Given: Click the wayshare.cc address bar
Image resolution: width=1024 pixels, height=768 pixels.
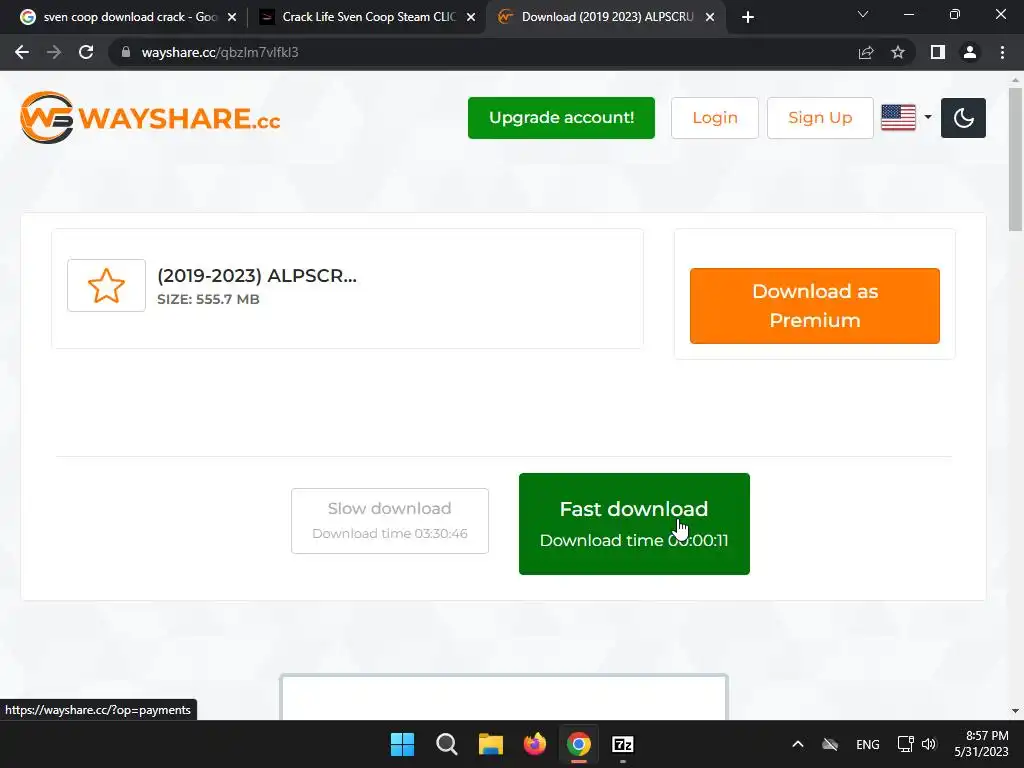Looking at the screenshot, I should pyautogui.click(x=483, y=52).
